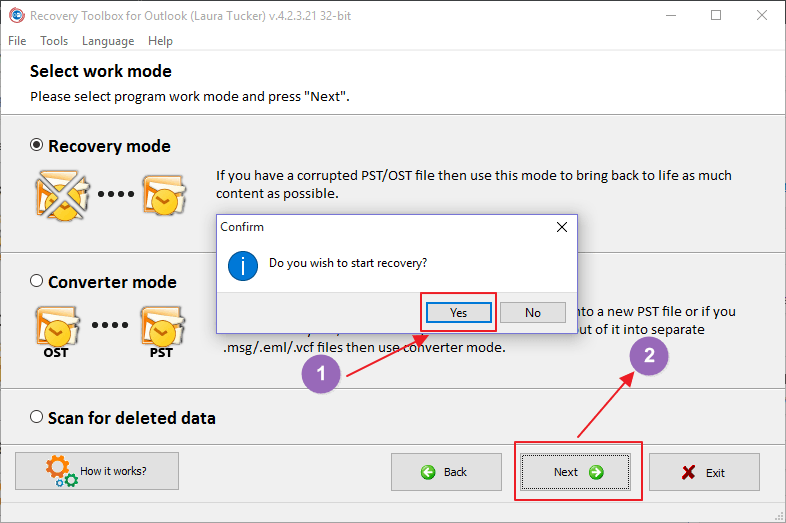Screen dimensions: 786x523
Task: Confirm recovery by clicking Yes
Action: click(x=459, y=312)
